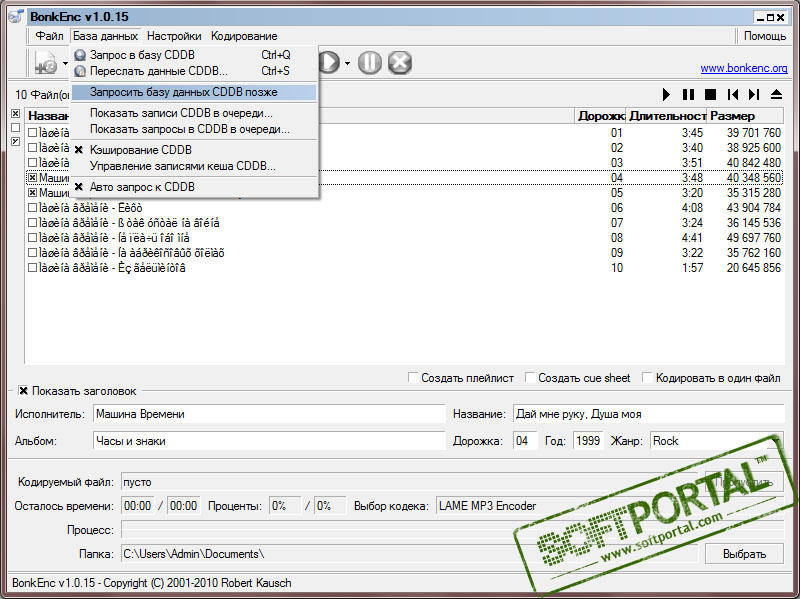Viewport: 800px width, 599px height.
Task: Click the toggle-selection icon left of joblist
Action: (x=16, y=141)
